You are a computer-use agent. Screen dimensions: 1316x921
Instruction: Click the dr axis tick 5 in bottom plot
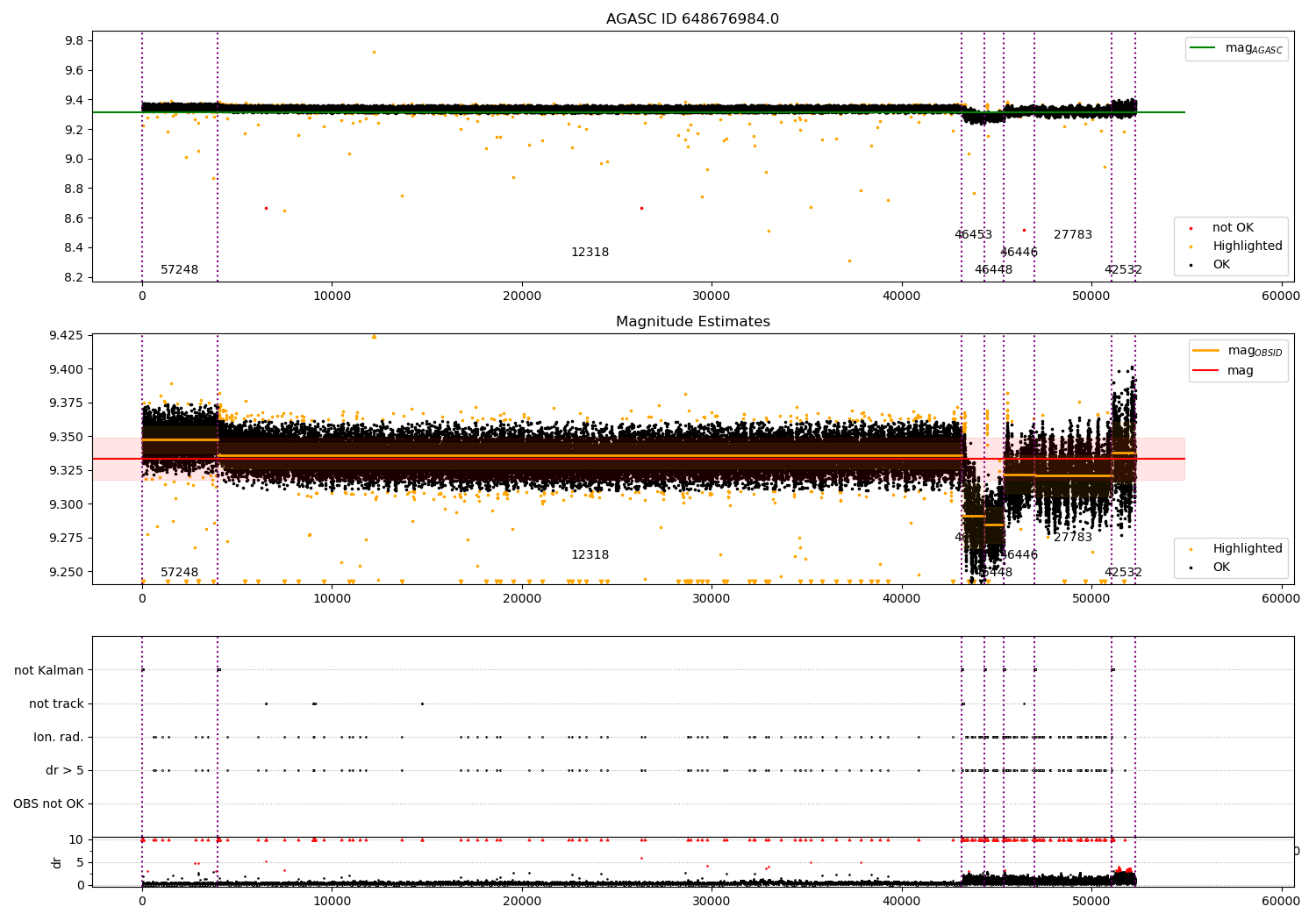(81, 863)
